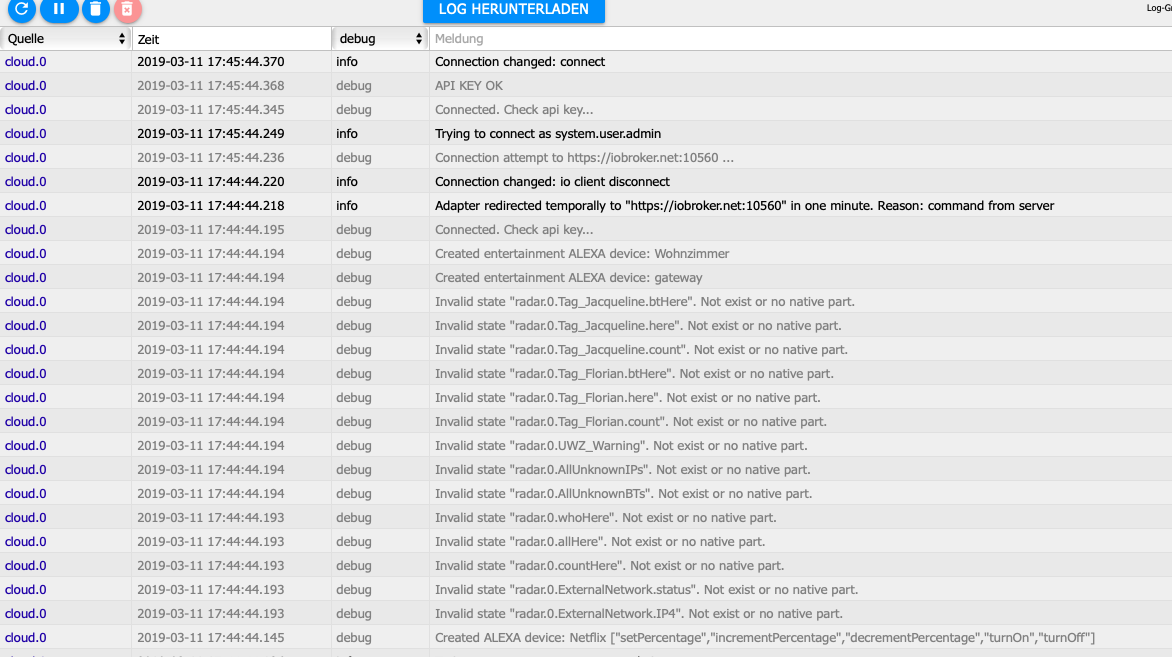Select 'Created ALEXA device: Netflix' message
Image resolution: width=1172 pixels, height=657 pixels.
coord(765,638)
